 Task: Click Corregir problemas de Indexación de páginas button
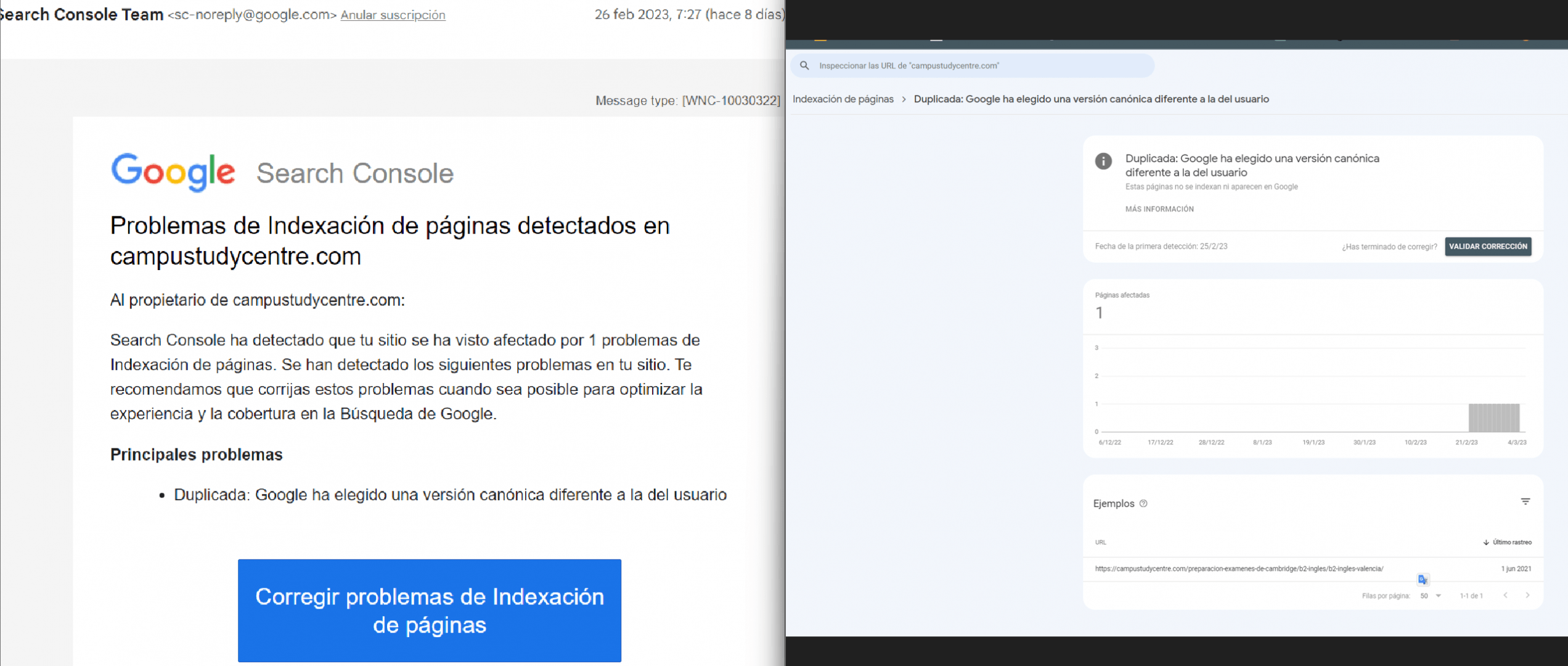[x=430, y=610]
